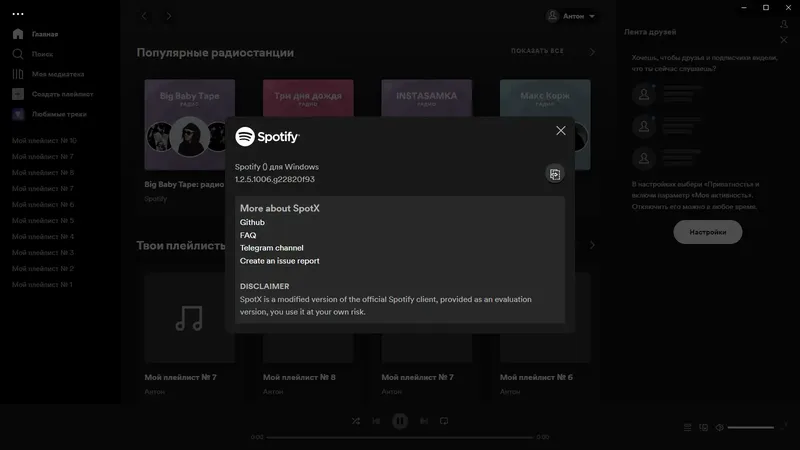The image size is (800, 450).
Task: Open the Макс Корж radio card
Action: (x=545, y=98)
